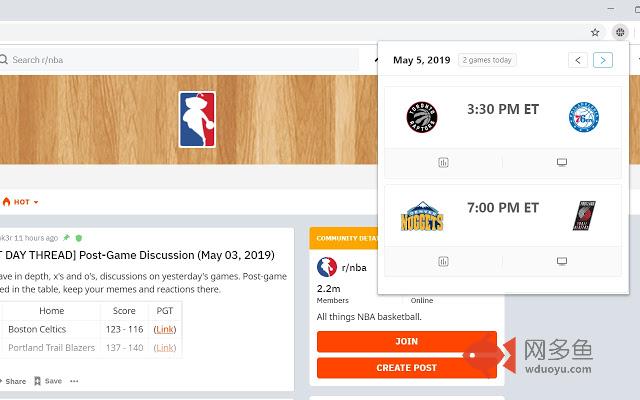Click the Search r/nba input field
The height and width of the screenshot is (400, 640).
click(178, 60)
